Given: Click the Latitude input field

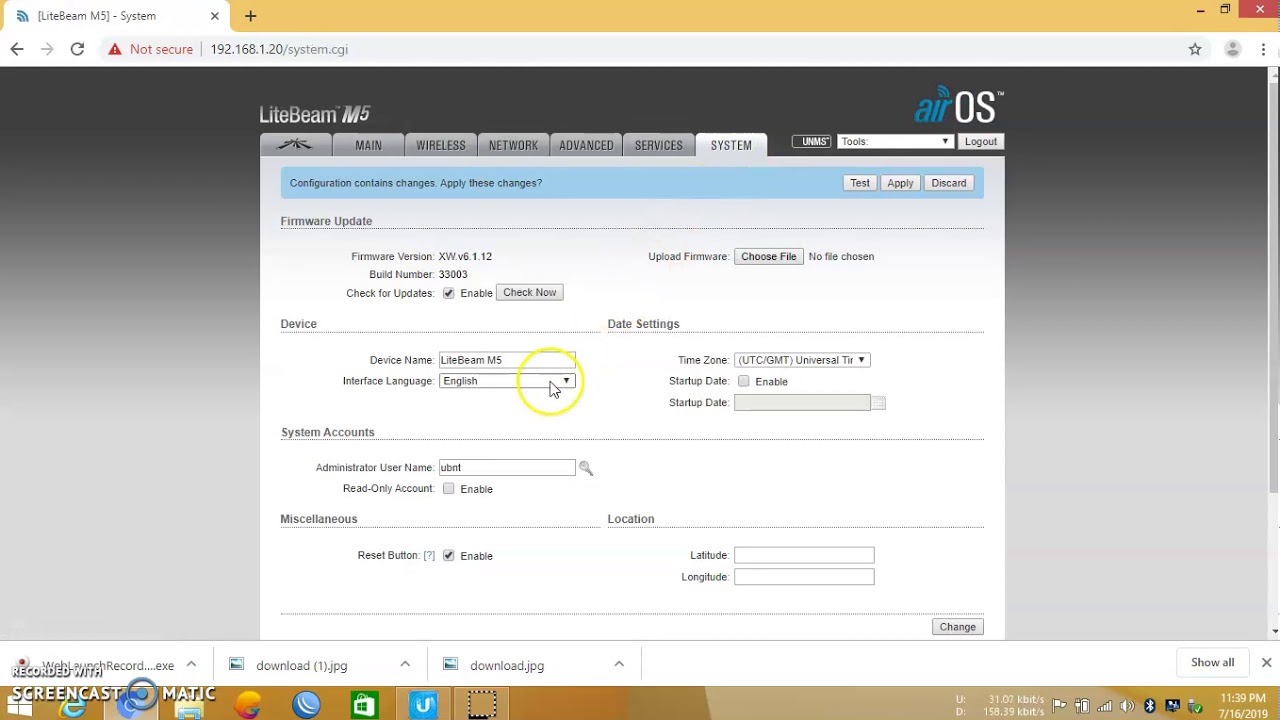Looking at the screenshot, I should pyautogui.click(x=804, y=555).
